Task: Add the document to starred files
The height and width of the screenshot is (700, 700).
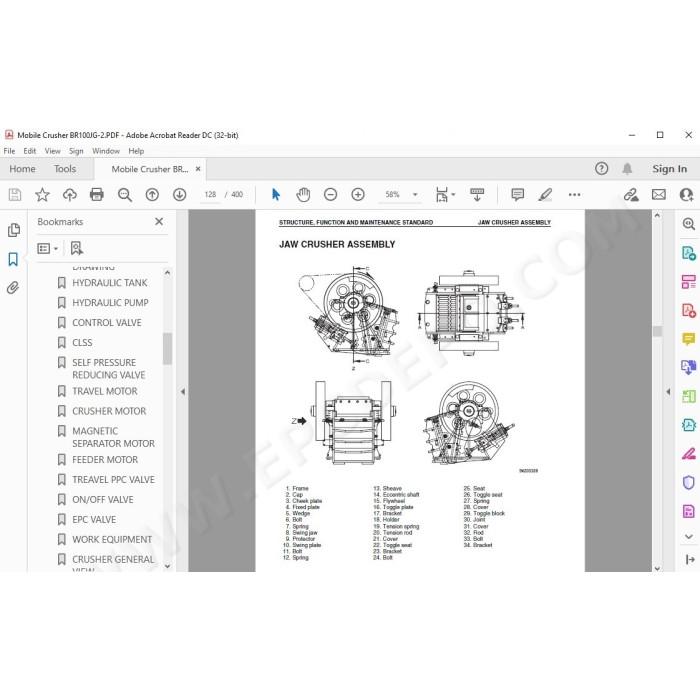Action: click(42, 195)
